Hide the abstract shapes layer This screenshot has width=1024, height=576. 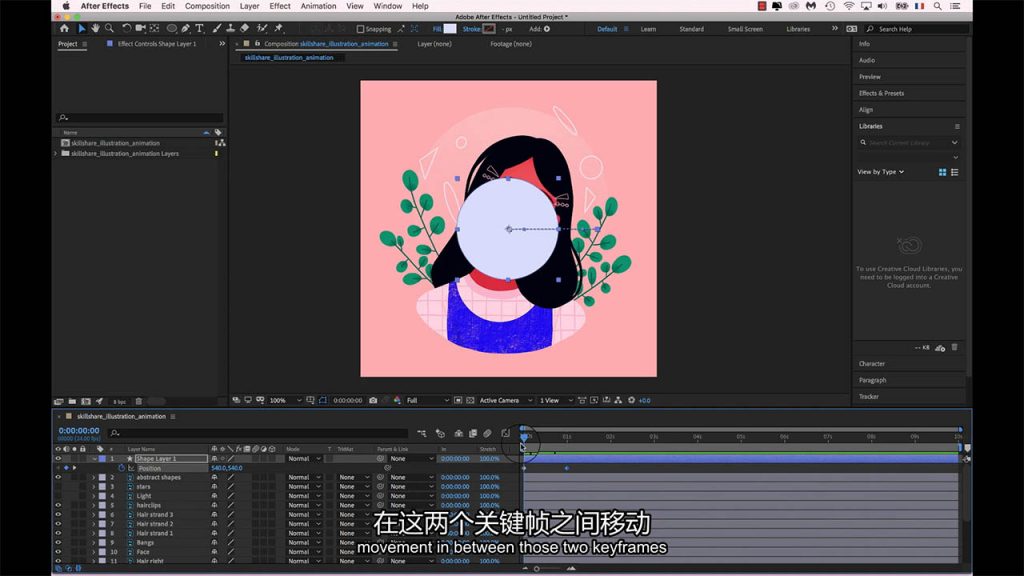pyautogui.click(x=58, y=477)
